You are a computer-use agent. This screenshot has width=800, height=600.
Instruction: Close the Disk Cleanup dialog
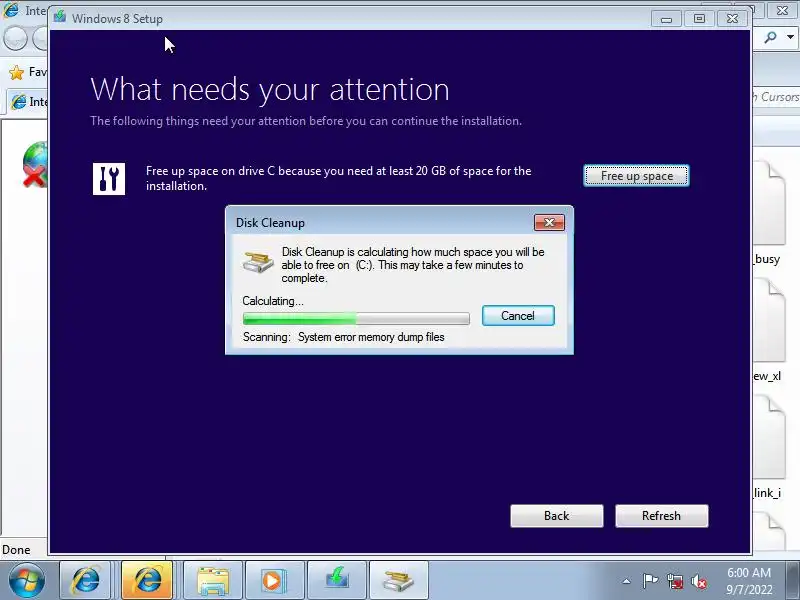point(549,222)
